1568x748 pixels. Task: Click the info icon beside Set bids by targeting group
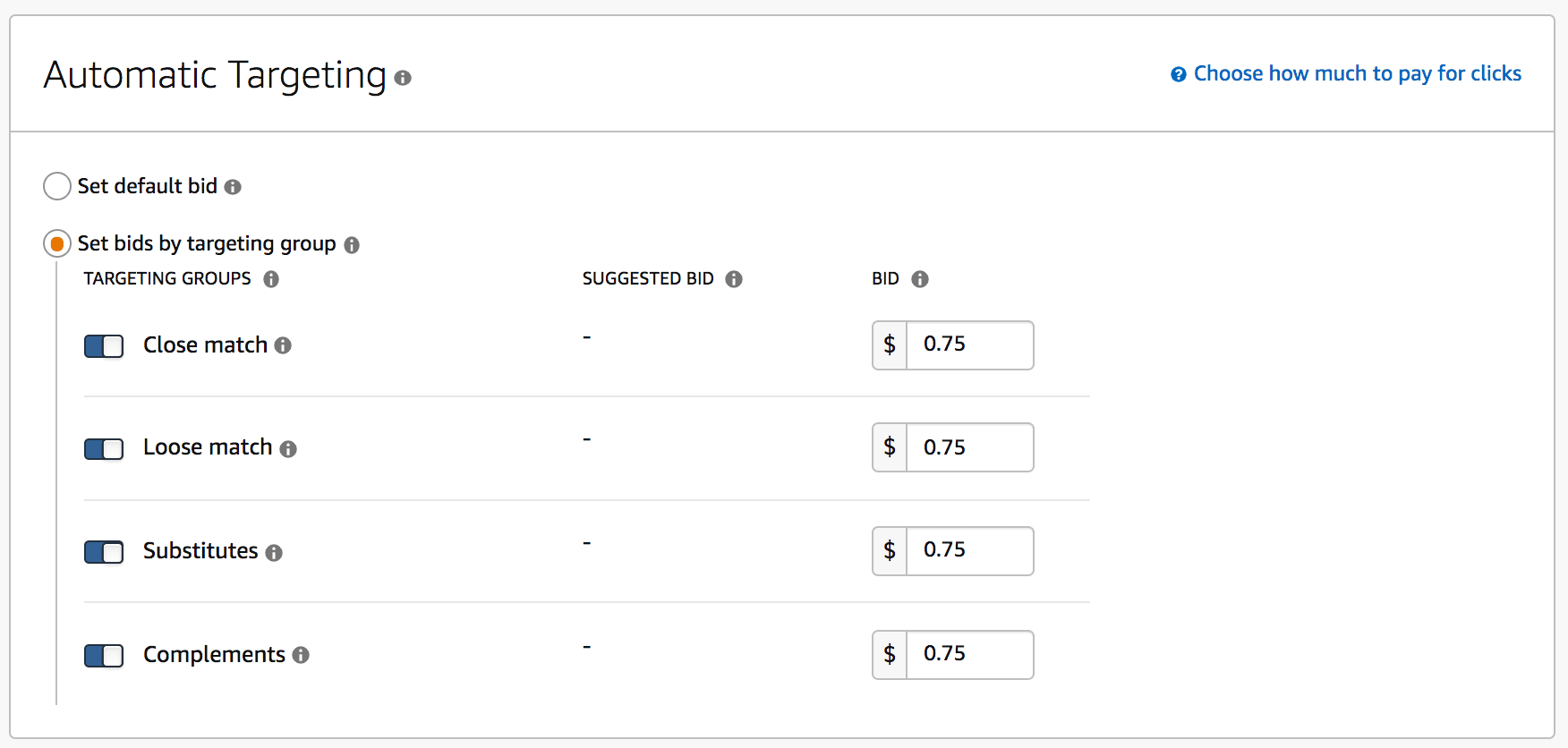click(x=352, y=244)
